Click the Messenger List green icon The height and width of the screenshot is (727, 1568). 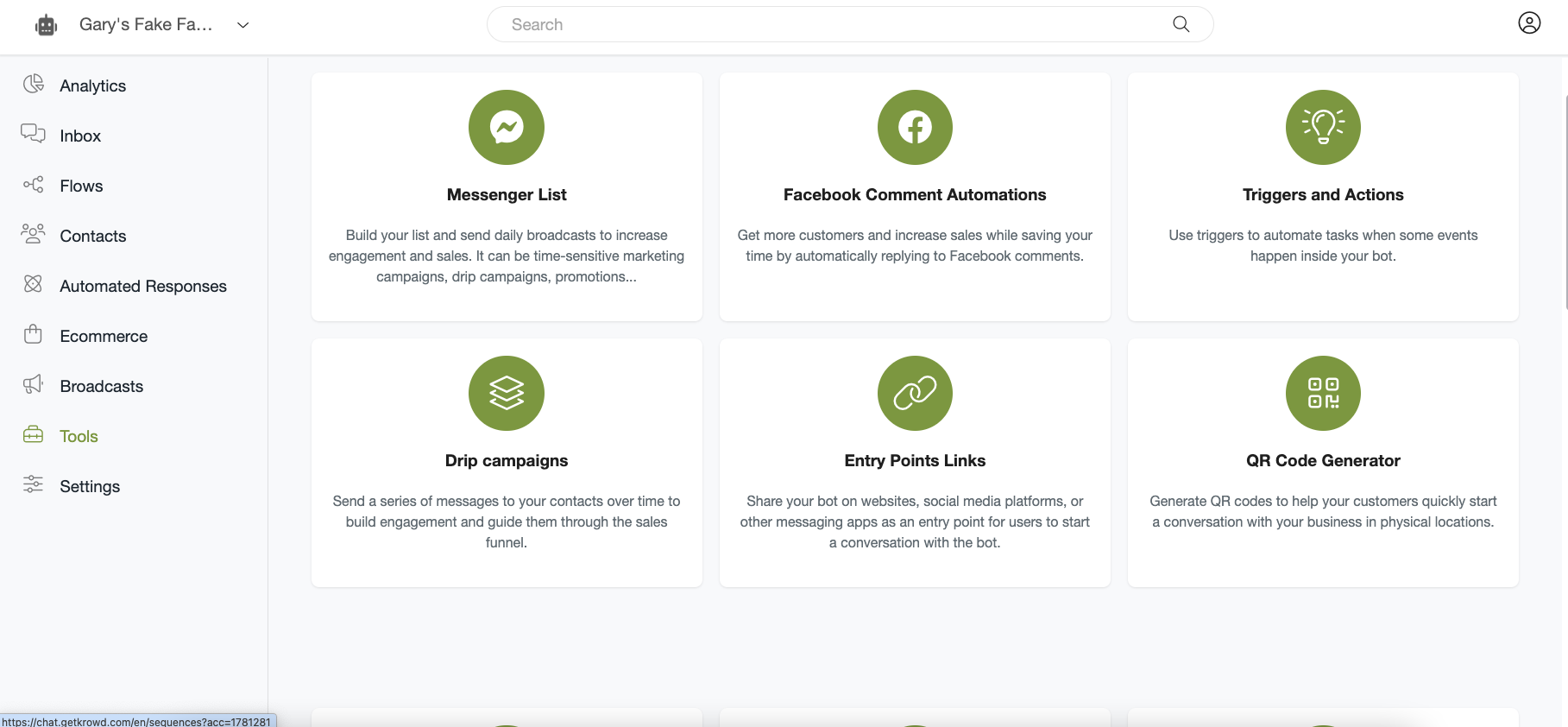(x=507, y=127)
